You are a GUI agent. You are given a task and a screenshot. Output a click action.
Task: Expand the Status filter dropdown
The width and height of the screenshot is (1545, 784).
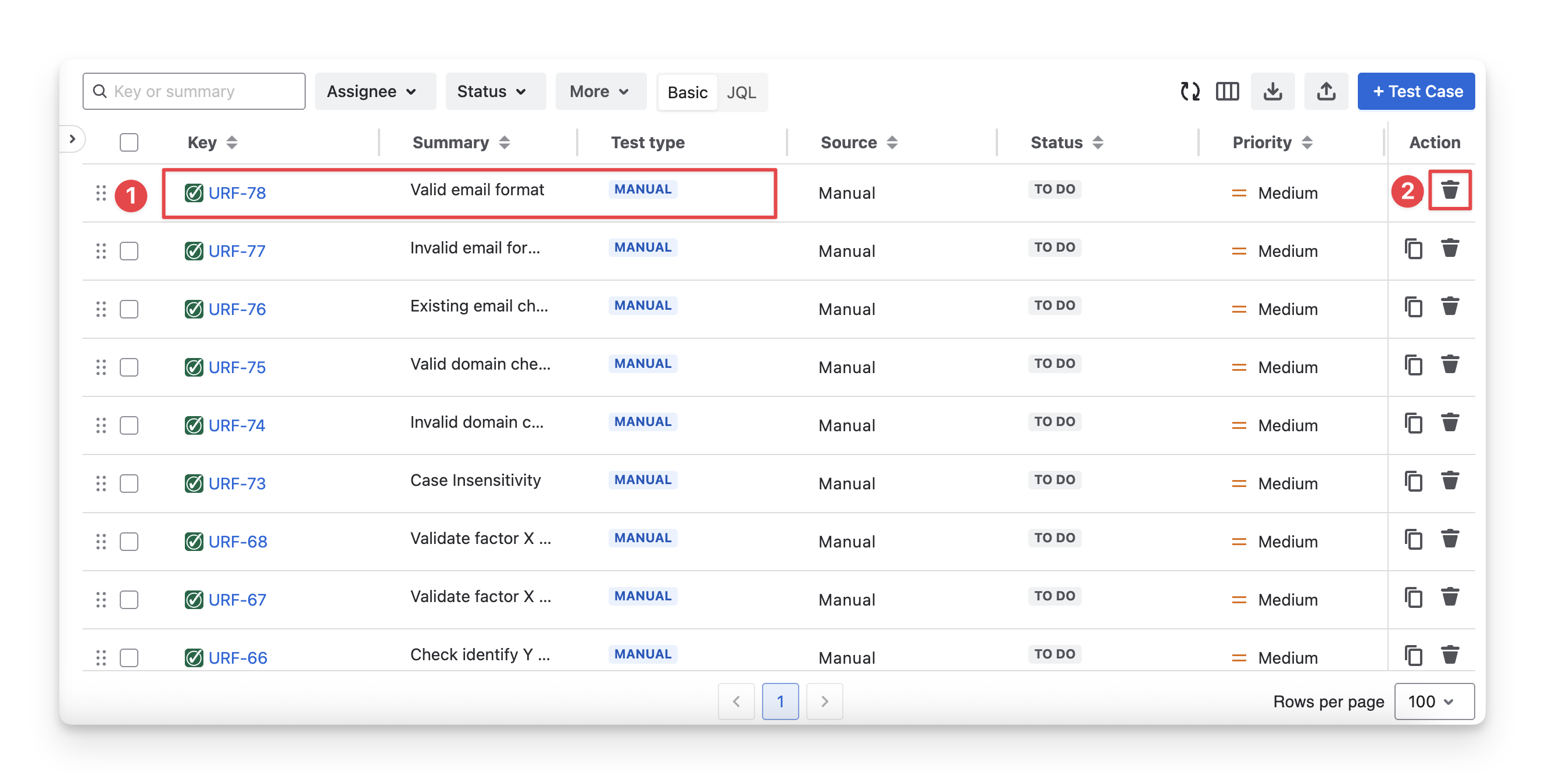point(492,92)
